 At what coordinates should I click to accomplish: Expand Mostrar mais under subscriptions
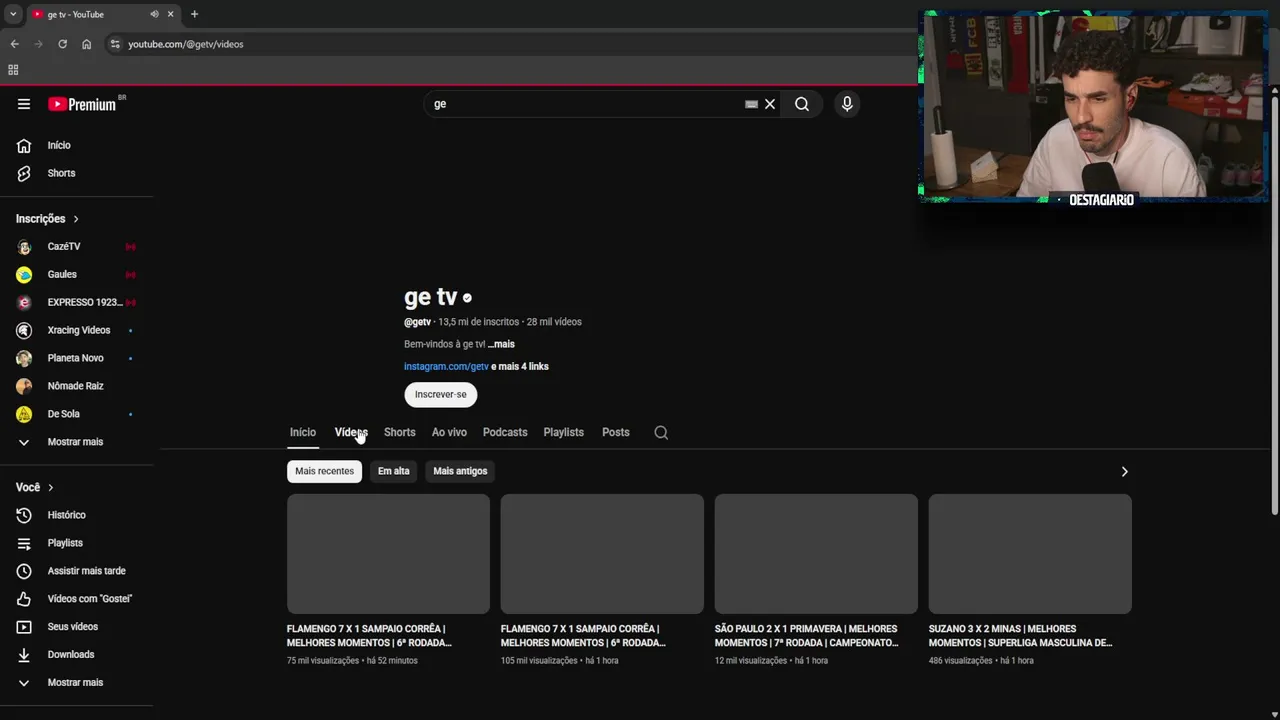pos(77,442)
